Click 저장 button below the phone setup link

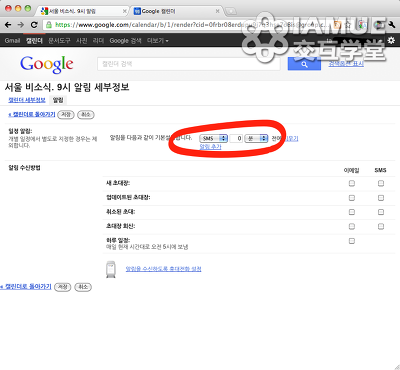coord(63,287)
